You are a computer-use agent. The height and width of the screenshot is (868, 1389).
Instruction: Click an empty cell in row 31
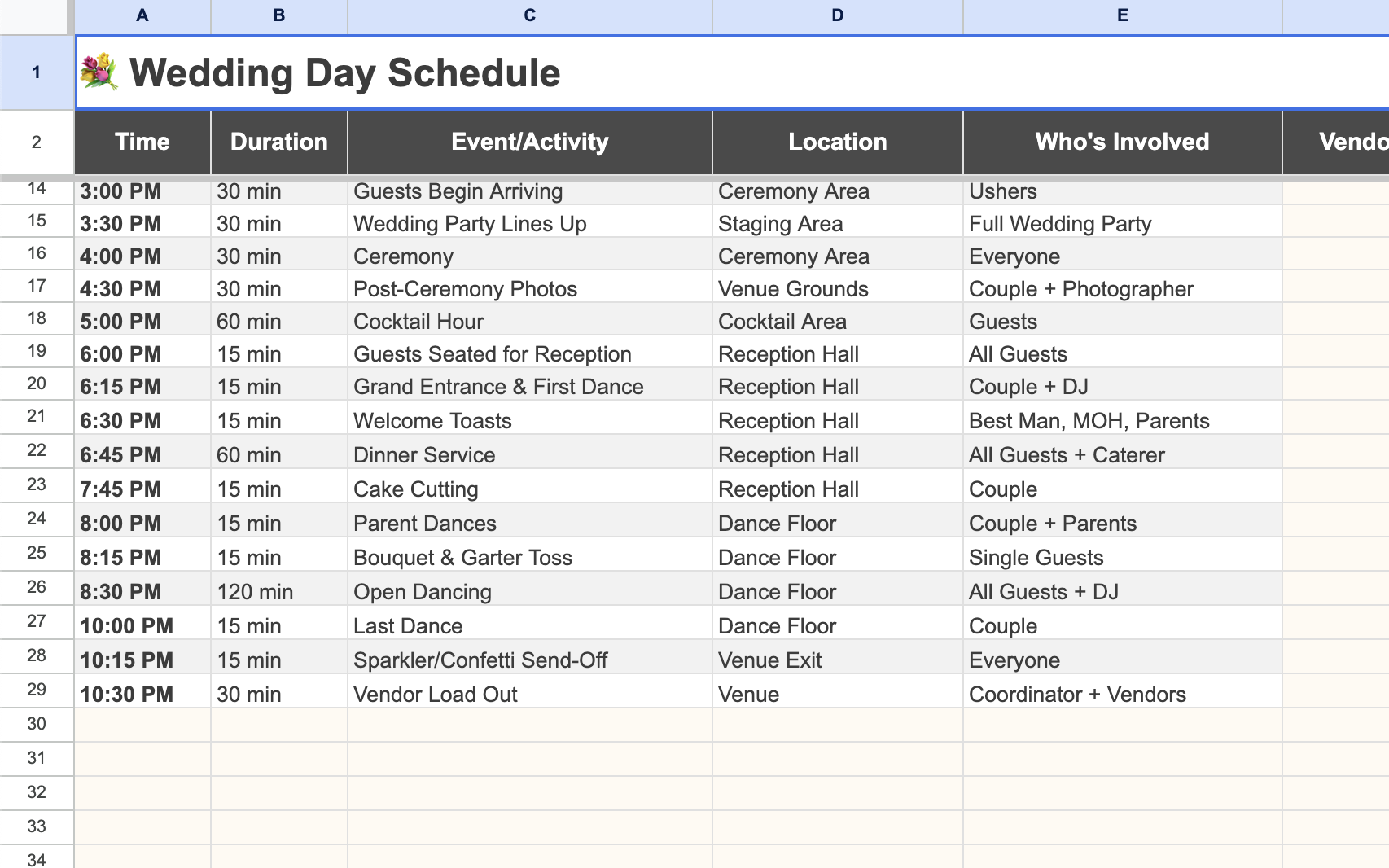529,758
